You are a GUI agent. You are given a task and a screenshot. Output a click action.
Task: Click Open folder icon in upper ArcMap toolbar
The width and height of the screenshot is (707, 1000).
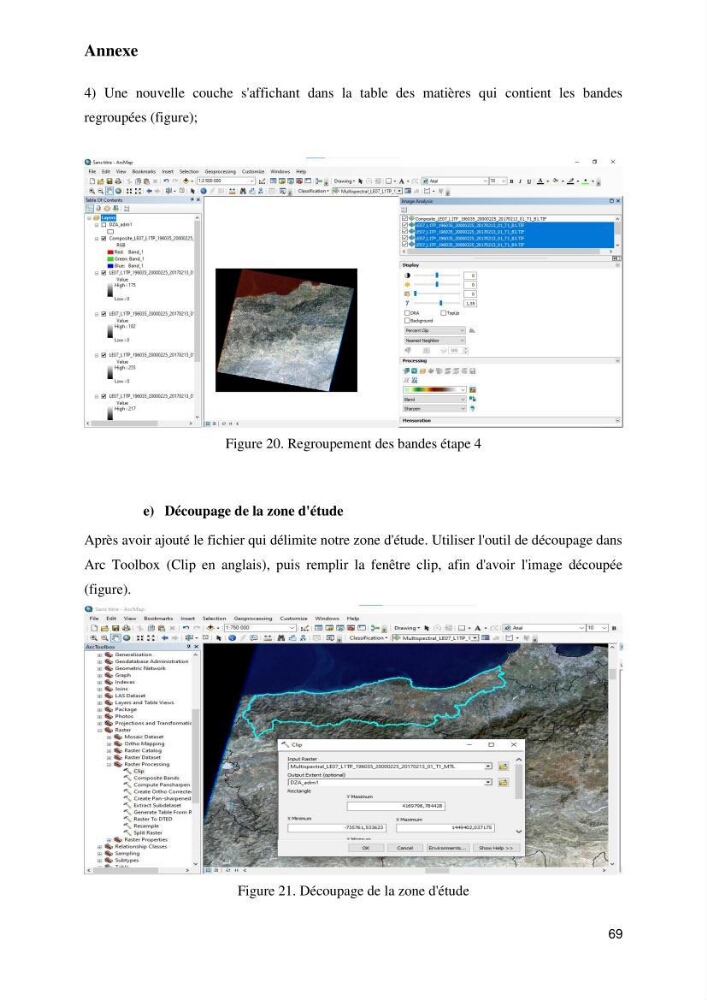click(x=100, y=181)
